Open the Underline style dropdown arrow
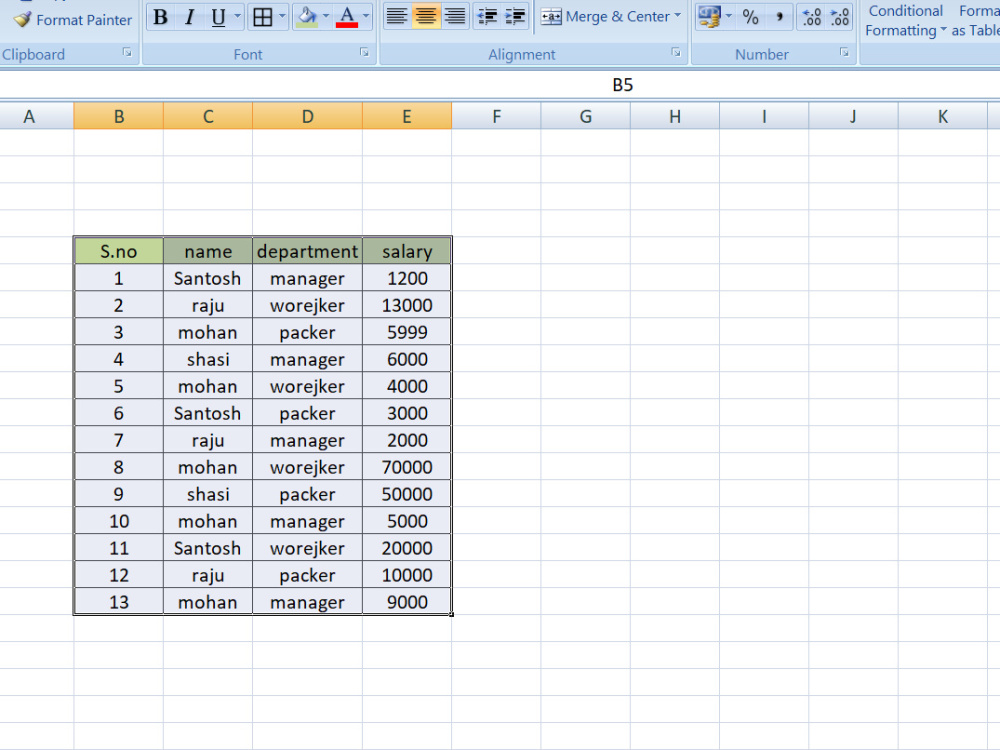This screenshot has width=1000, height=750. click(238, 16)
